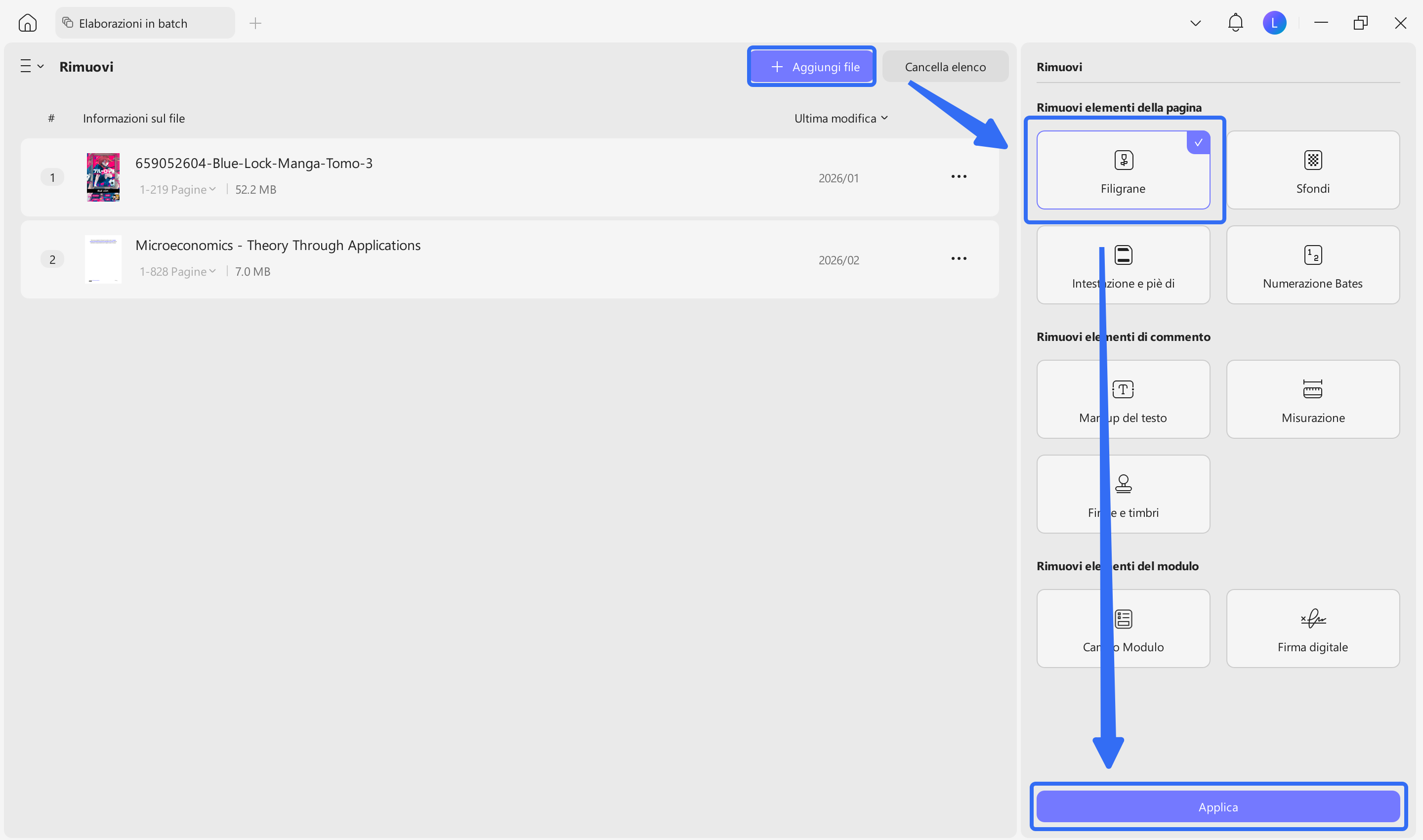
Task: Click the Blue-Lock-Manga file thumbnail
Action: 103,177
